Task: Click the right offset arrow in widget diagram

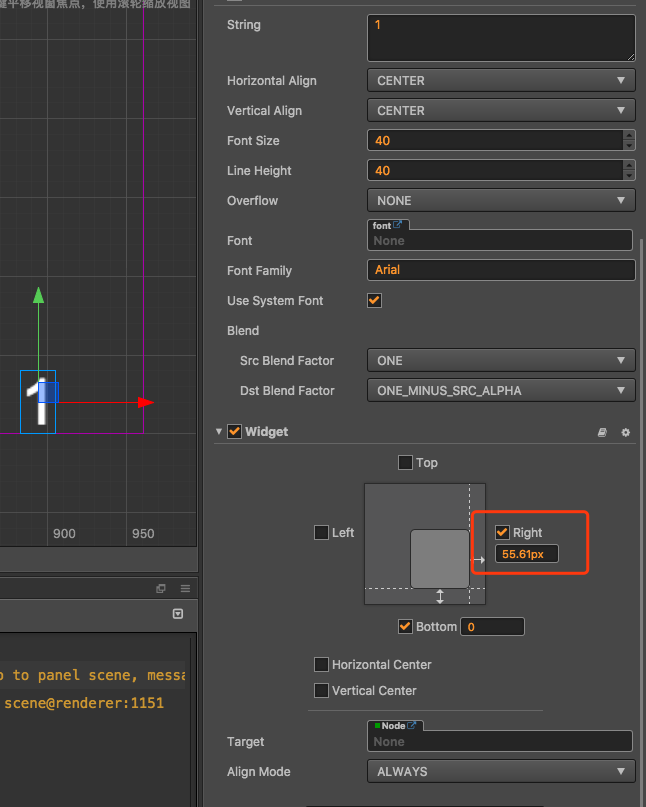Action: click(479, 560)
